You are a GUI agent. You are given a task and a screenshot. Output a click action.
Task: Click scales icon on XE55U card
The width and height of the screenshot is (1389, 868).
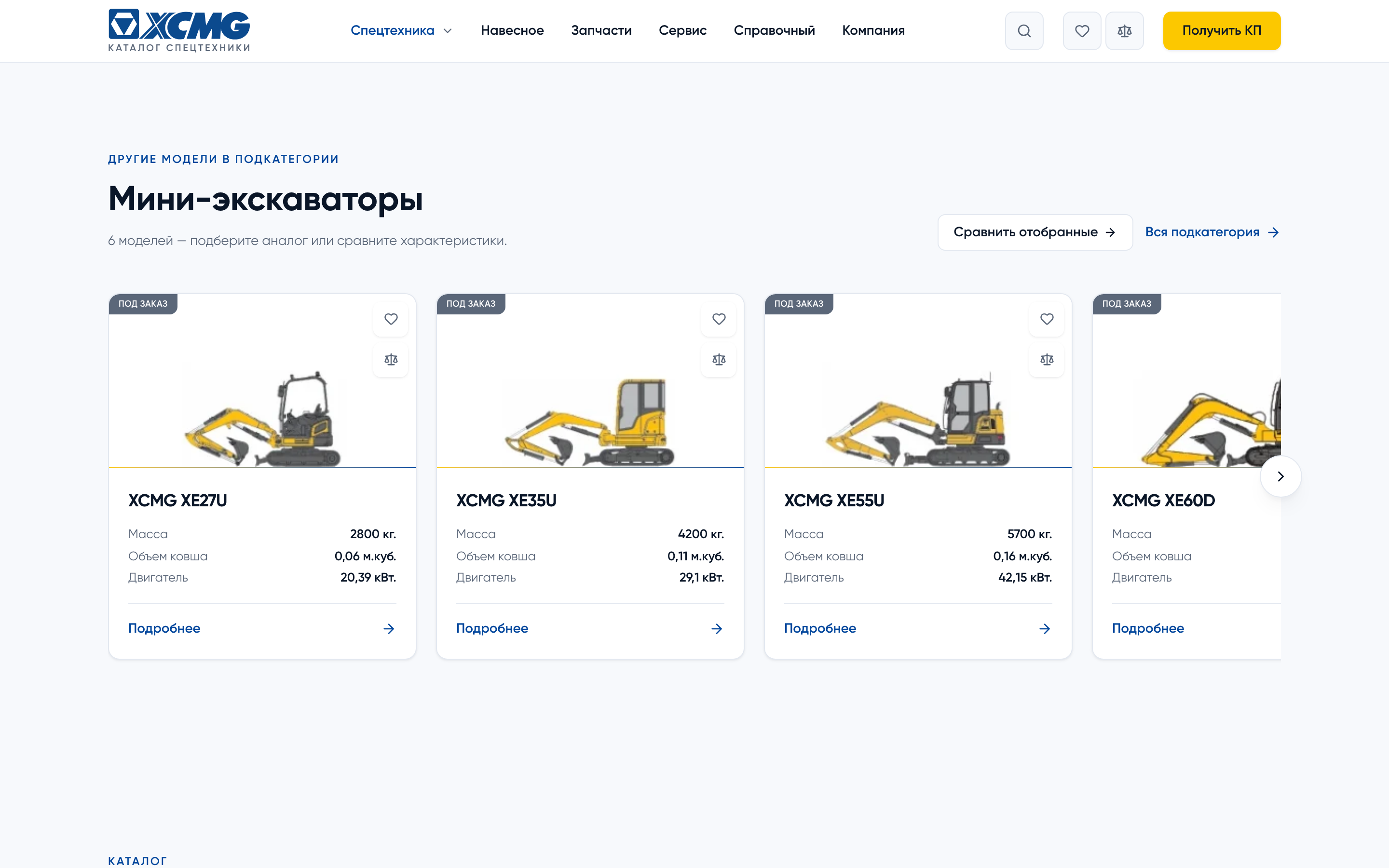pyautogui.click(x=1047, y=359)
